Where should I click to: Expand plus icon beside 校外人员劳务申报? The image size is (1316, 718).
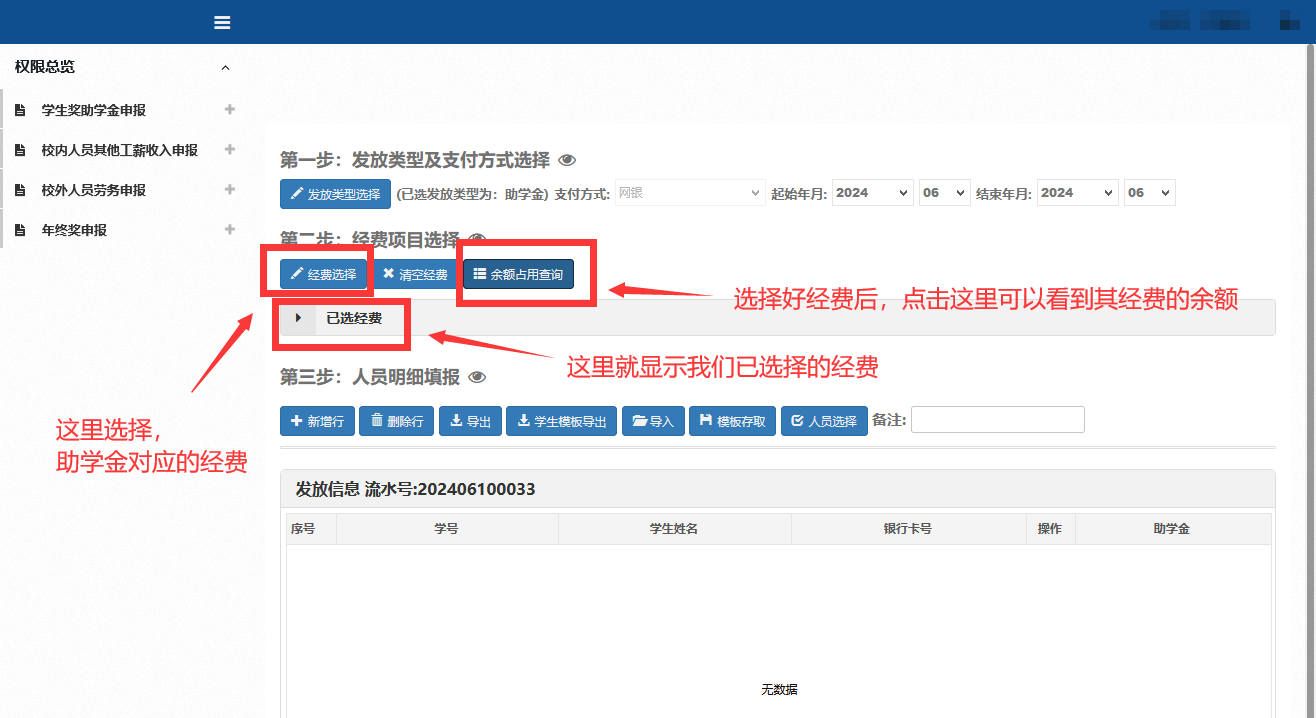pyautogui.click(x=230, y=189)
